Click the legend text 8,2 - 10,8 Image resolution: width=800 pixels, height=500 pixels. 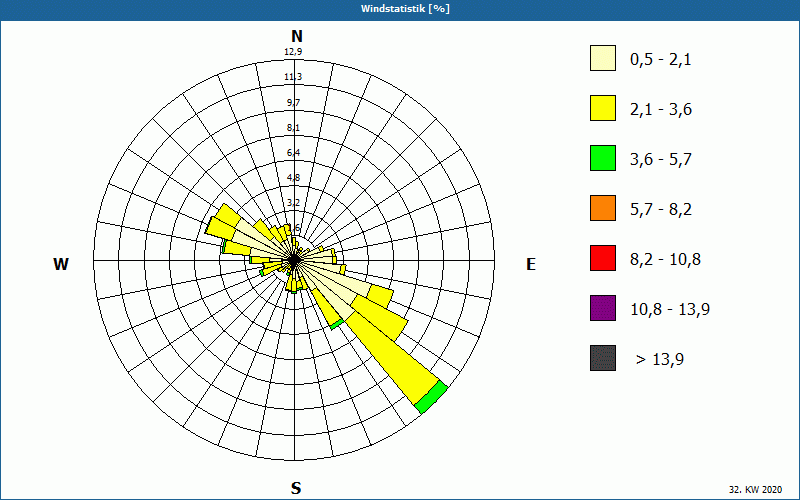[665, 260]
